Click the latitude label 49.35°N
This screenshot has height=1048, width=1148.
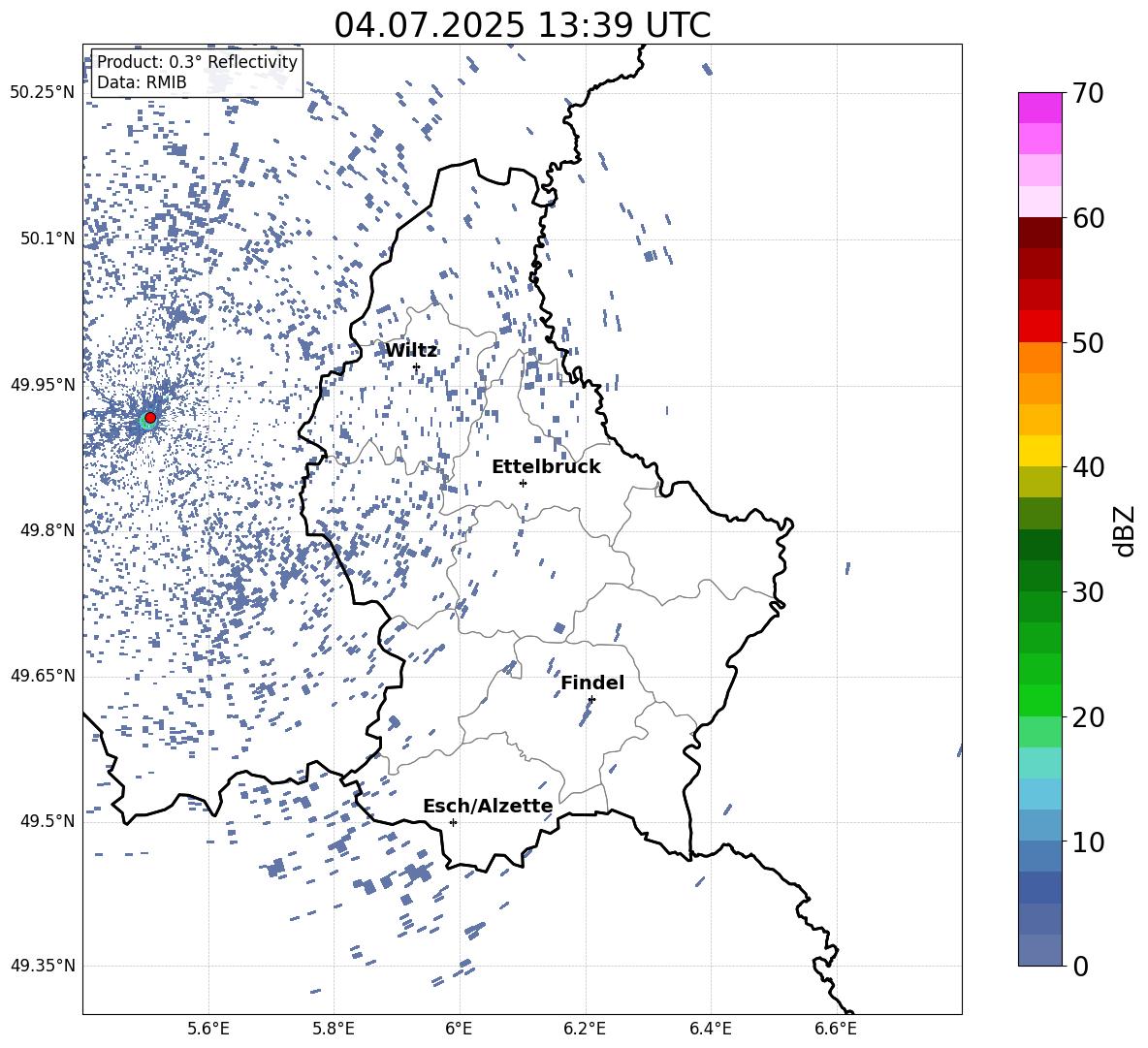point(43,966)
